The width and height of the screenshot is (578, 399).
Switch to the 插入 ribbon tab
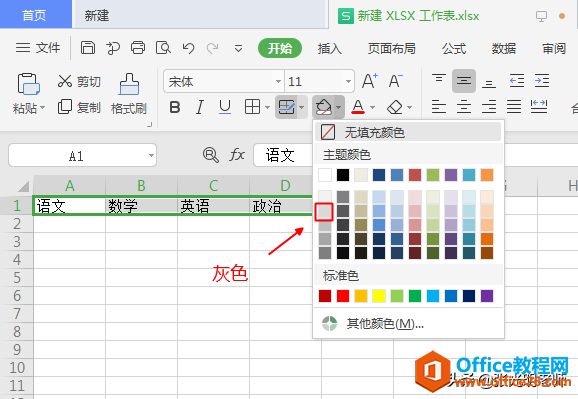(330, 48)
